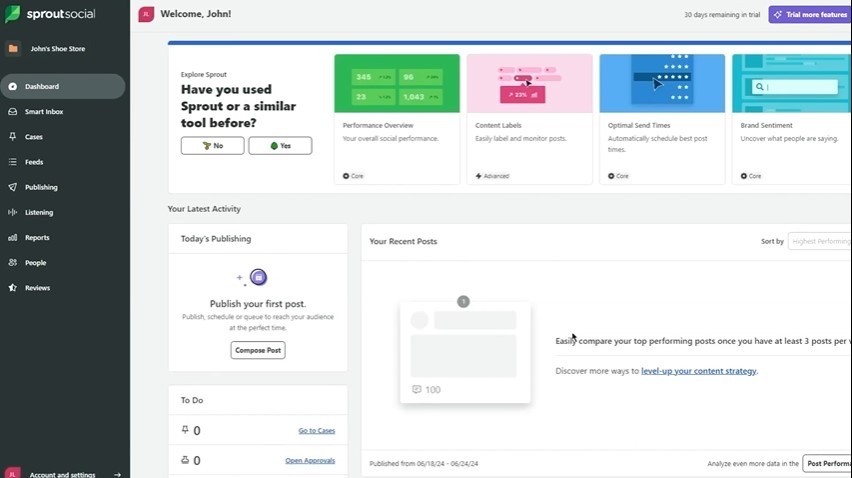Open the Cases sidebar label
Image resolution: width=852 pixels, height=478 pixels.
34,137
